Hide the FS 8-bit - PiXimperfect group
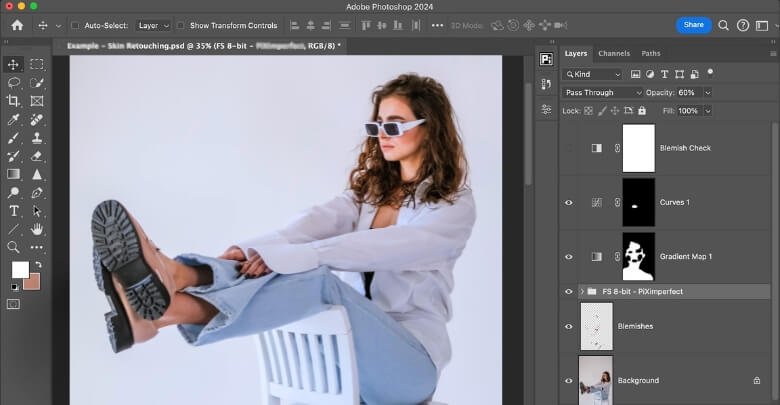This screenshot has height=405, width=780. [x=569, y=292]
